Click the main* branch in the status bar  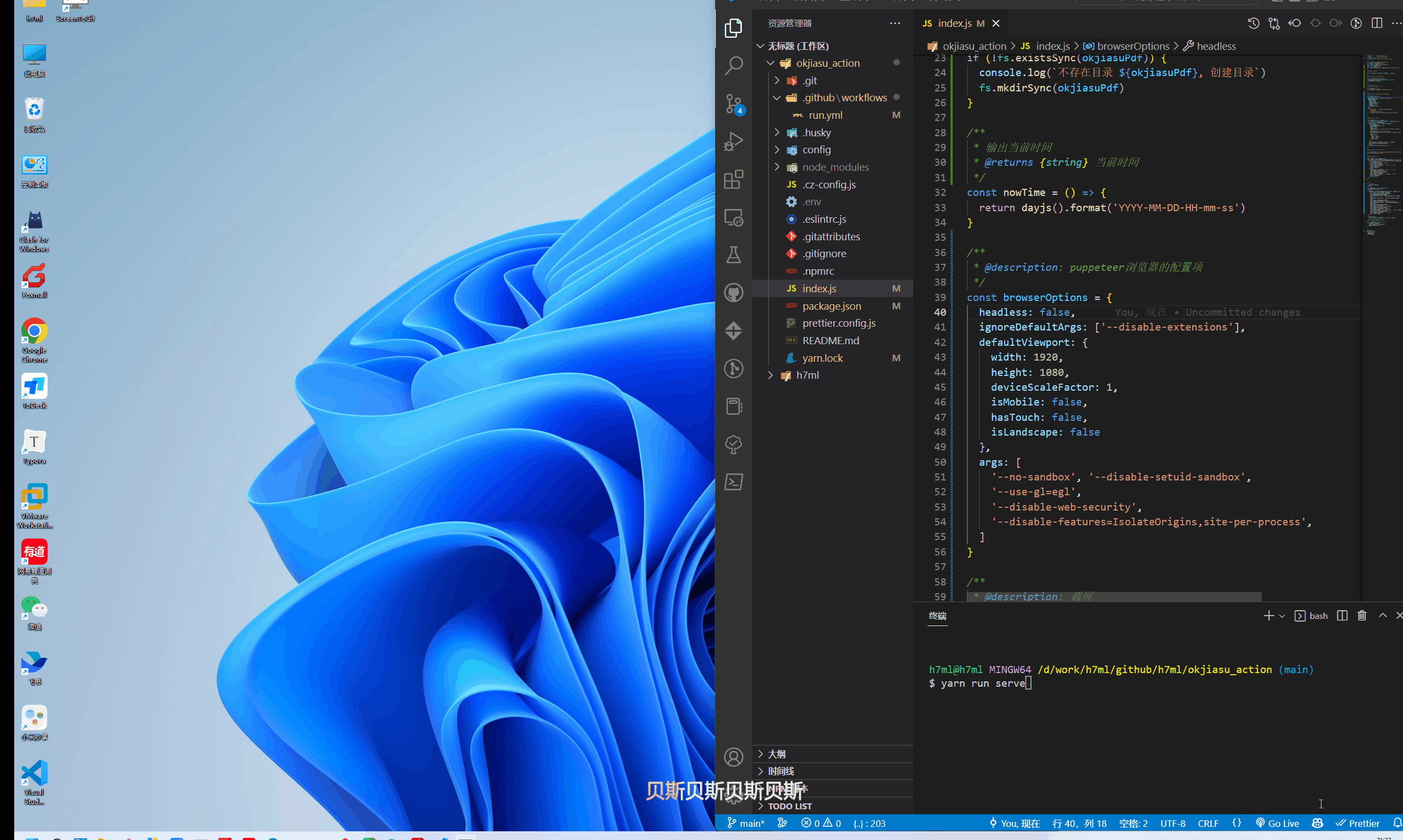point(746,824)
